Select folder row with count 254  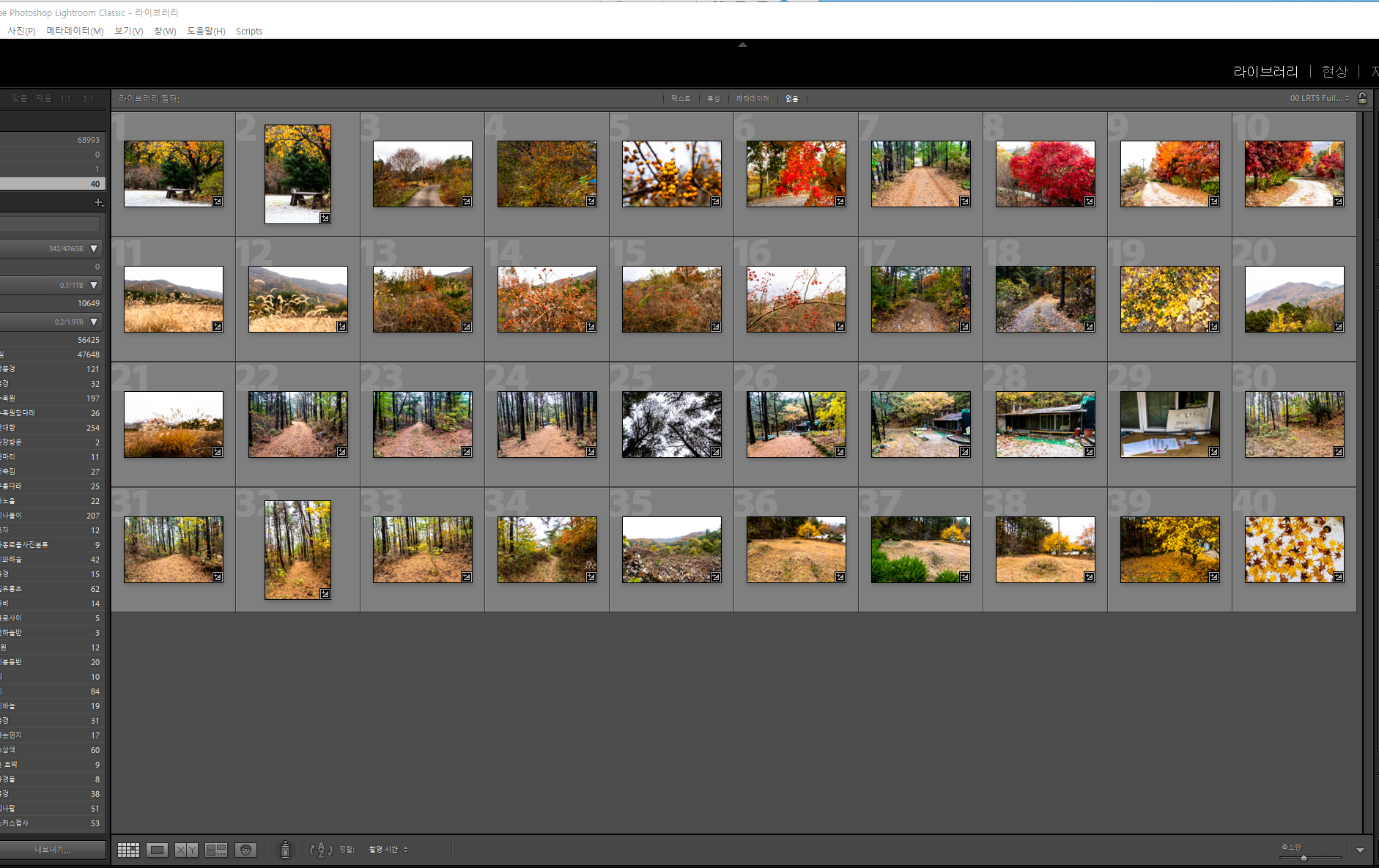[53, 428]
